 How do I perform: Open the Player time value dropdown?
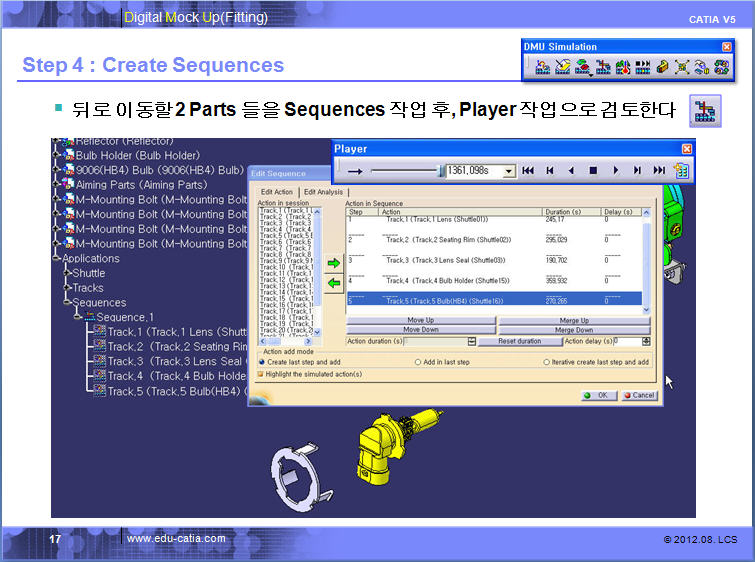pos(509,171)
